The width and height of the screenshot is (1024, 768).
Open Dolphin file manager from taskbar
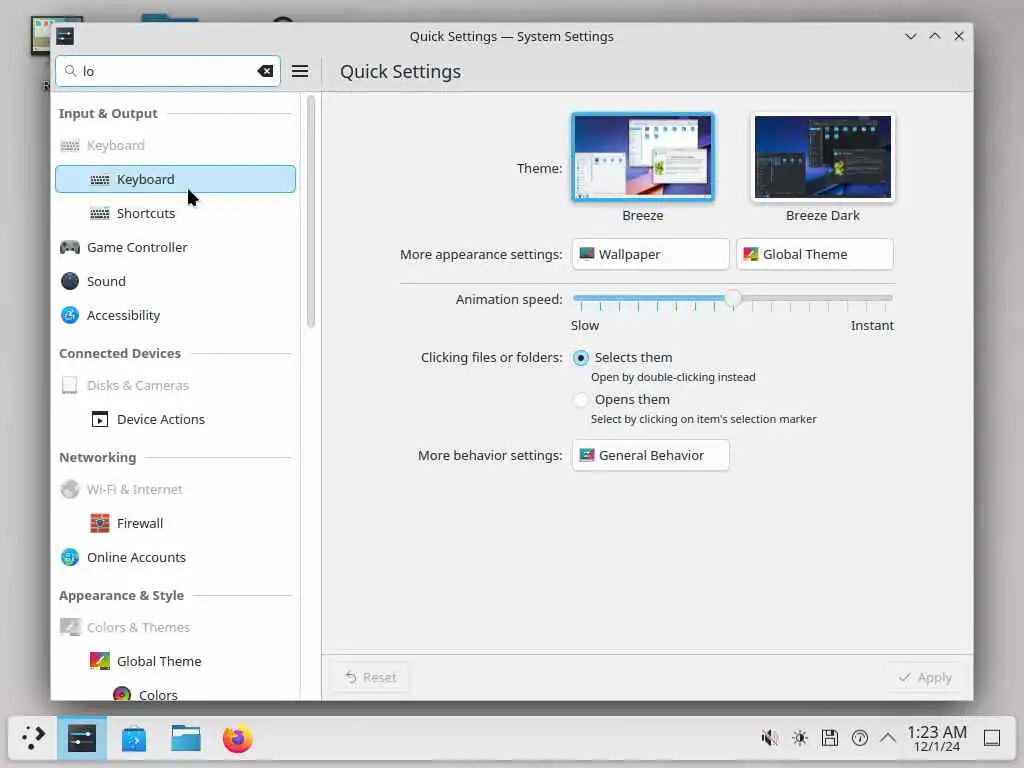click(185, 738)
